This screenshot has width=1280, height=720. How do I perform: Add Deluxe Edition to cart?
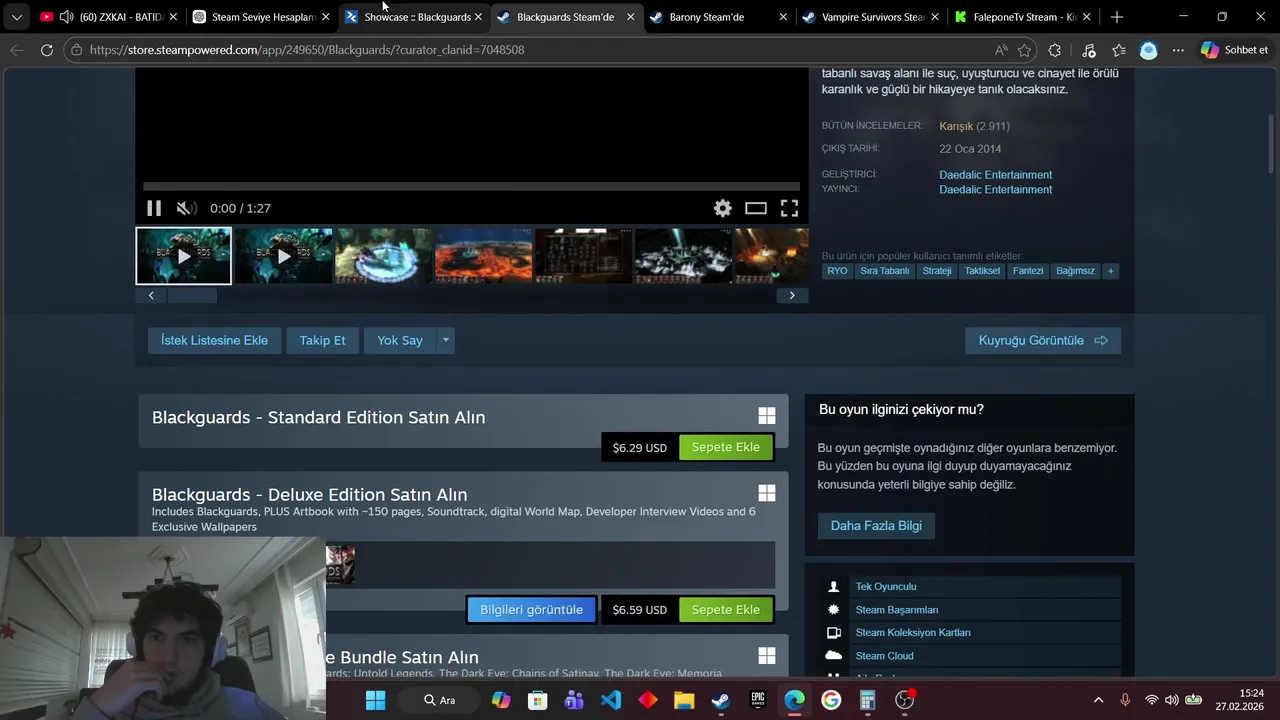pyautogui.click(x=726, y=609)
